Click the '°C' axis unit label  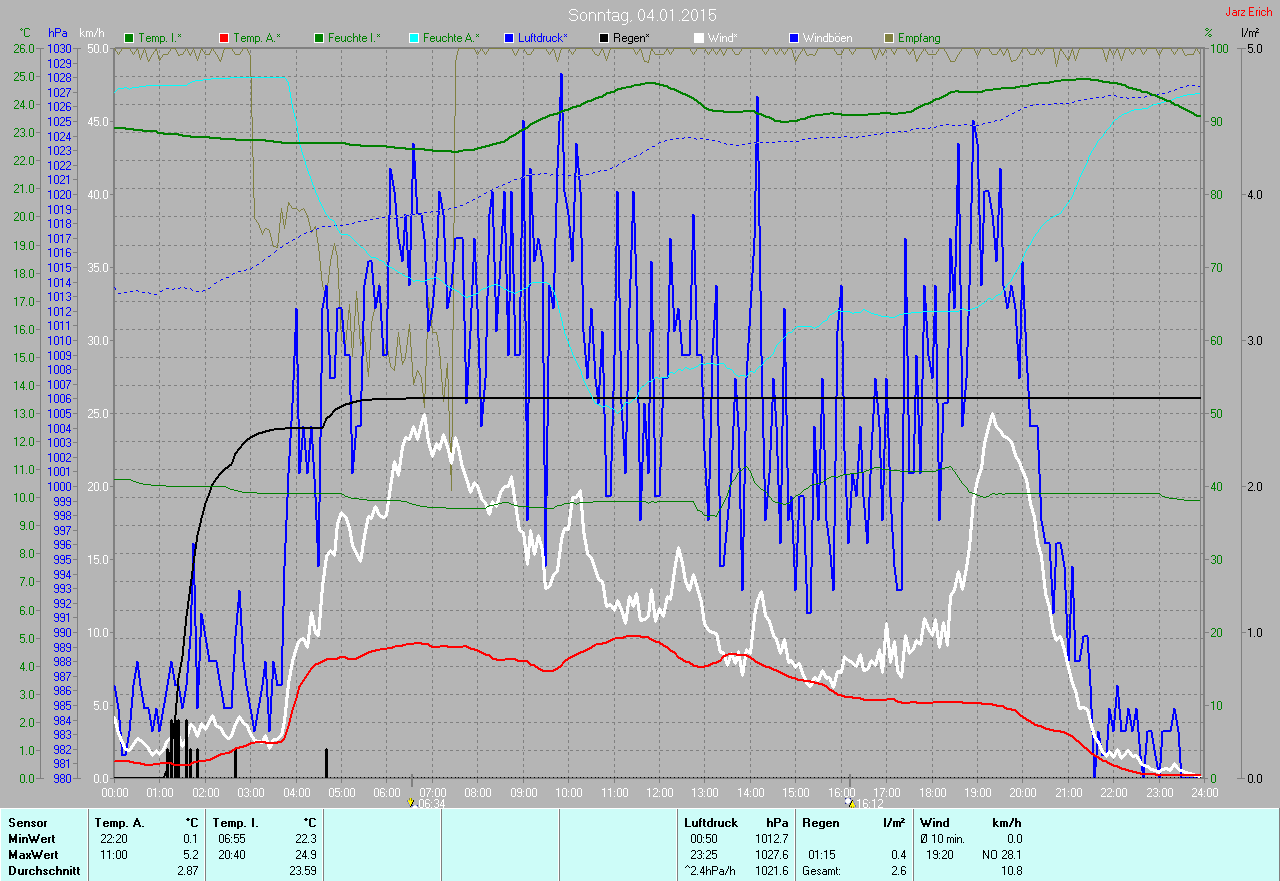[25, 33]
